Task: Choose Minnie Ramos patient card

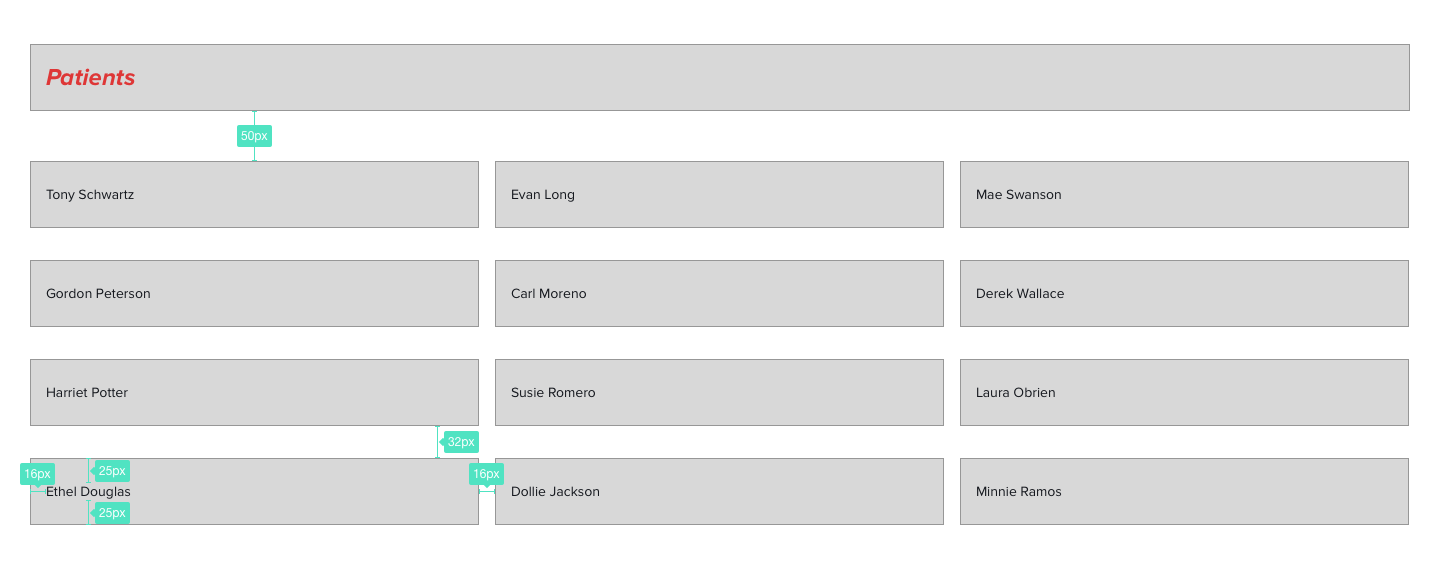Action: (1184, 491)
